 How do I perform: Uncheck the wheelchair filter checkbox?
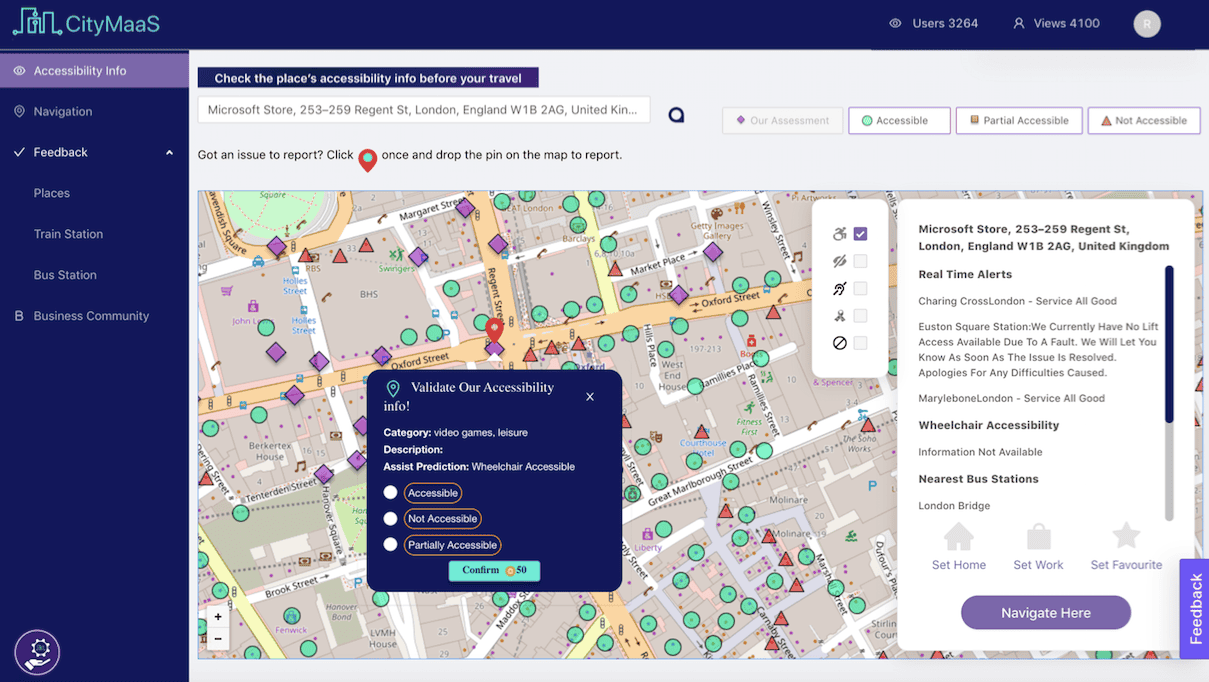click(x=860, y=234)
